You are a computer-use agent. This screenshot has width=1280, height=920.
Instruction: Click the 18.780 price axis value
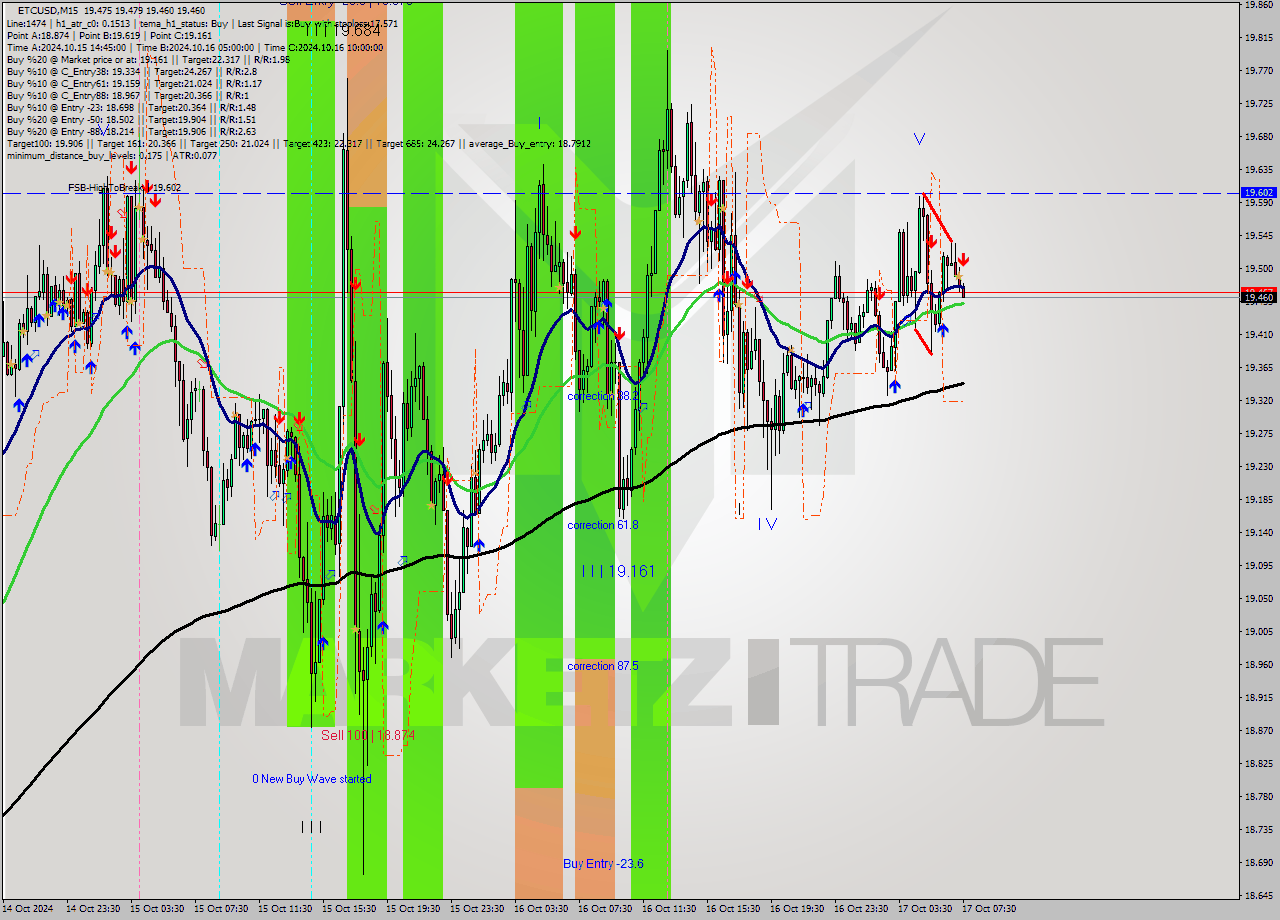click(1258, 796)
